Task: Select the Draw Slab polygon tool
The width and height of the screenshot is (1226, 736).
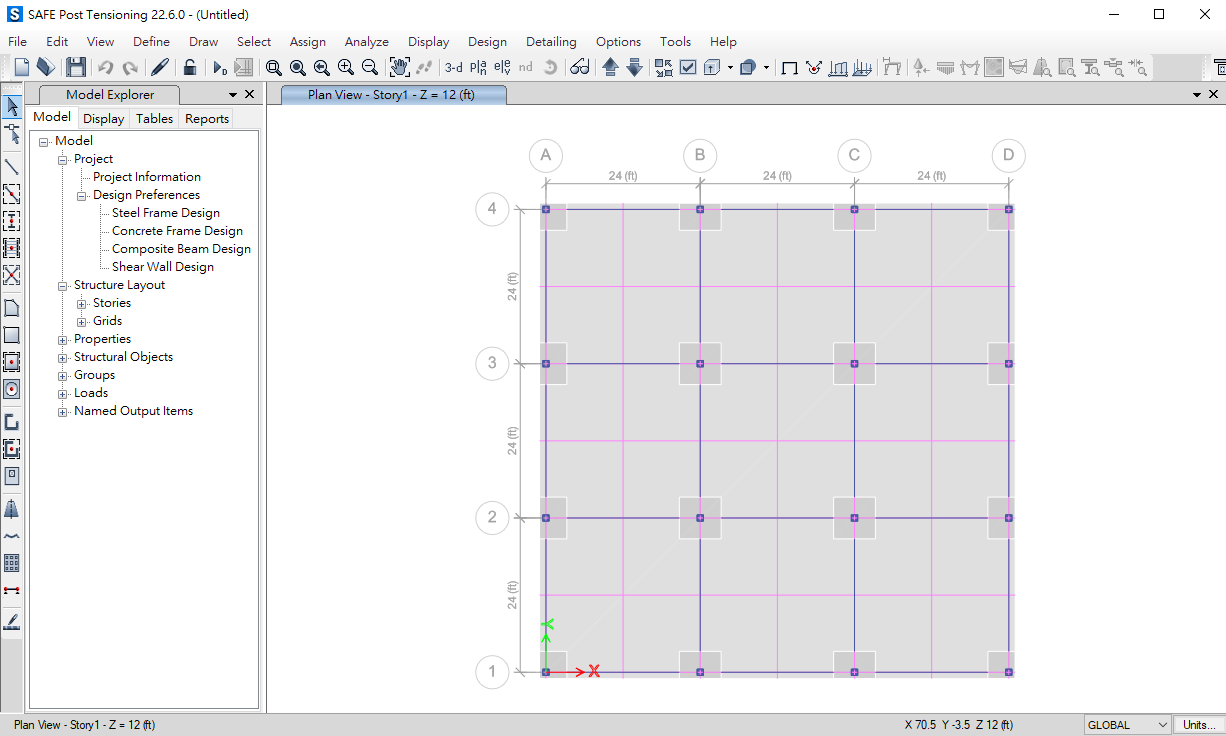Action: (x=12, y=308)
